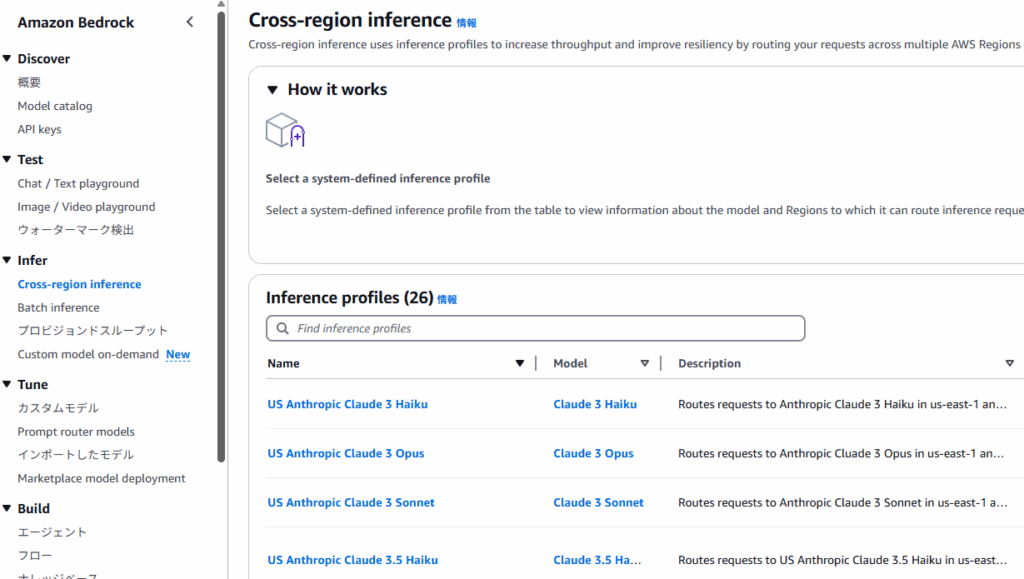Collapse the Tune section
1024x579 pixels.
[7, 384]
